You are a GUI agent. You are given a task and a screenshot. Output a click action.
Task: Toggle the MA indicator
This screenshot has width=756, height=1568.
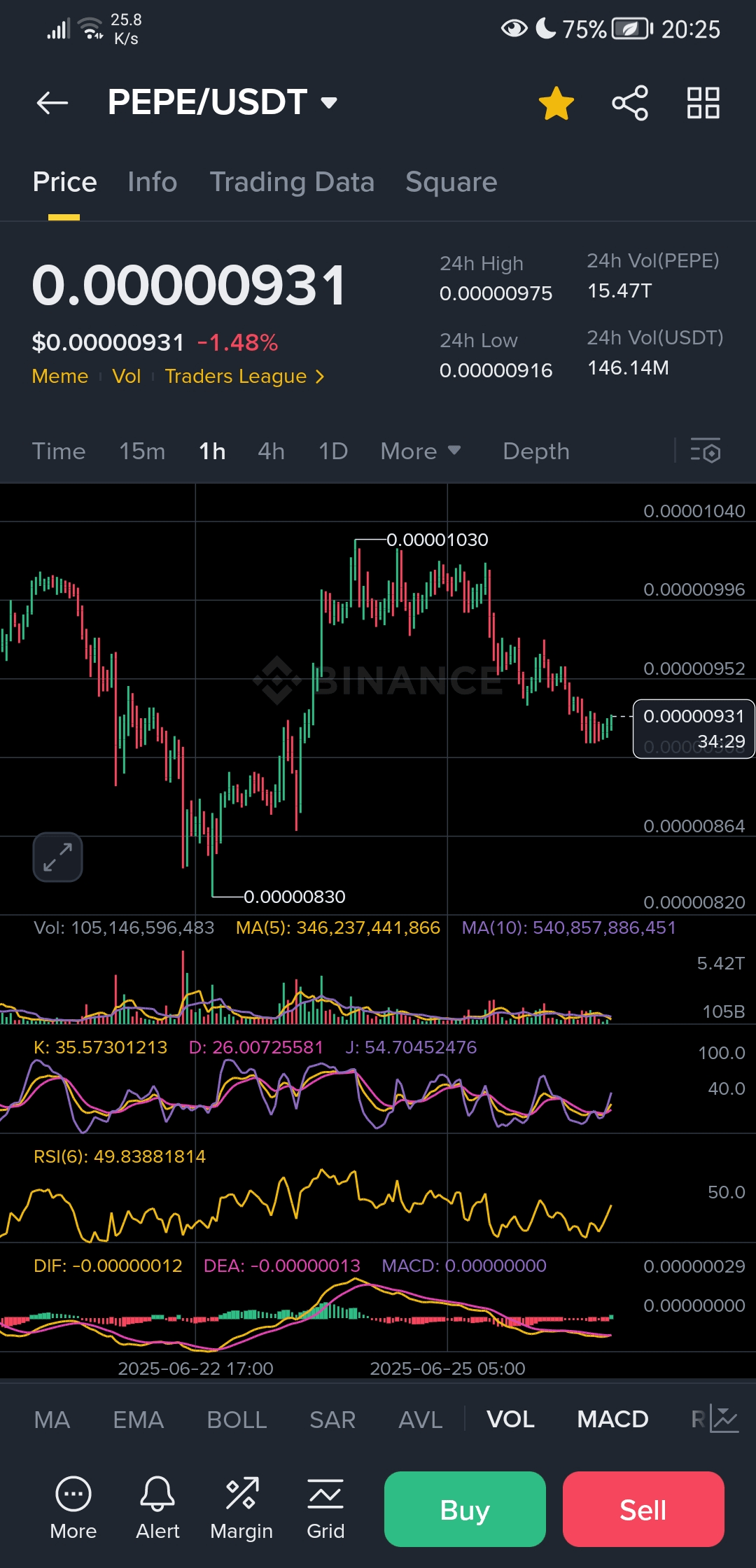click(x=52, y=1420)
